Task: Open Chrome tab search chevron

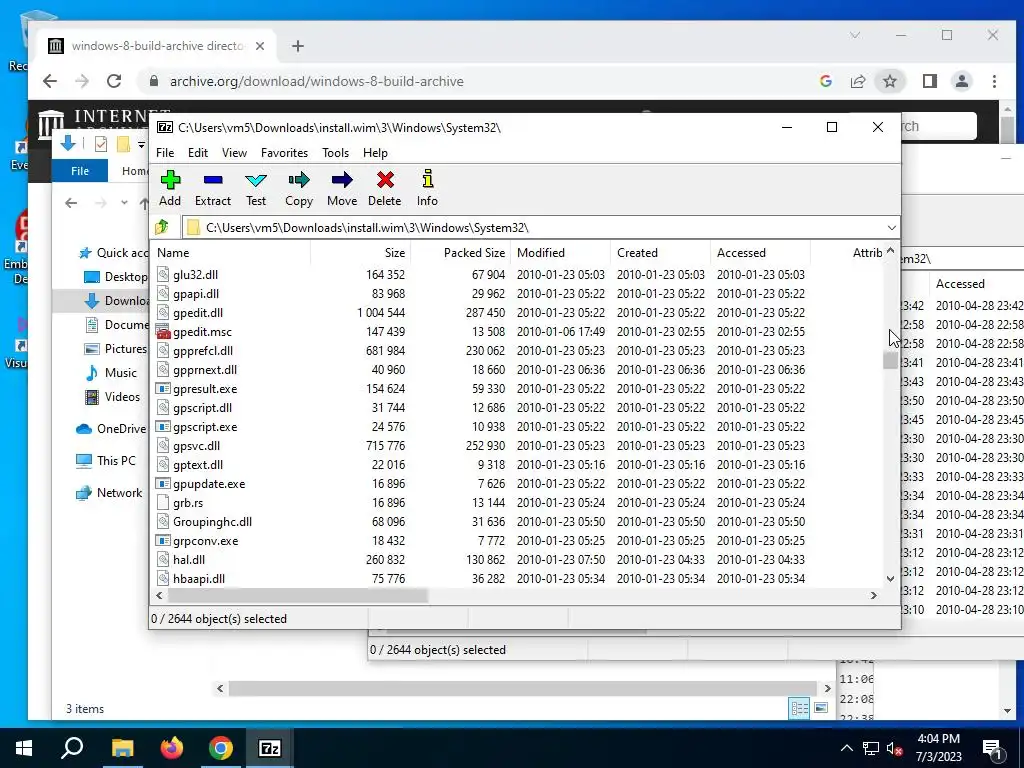Action: click(855, 35)
